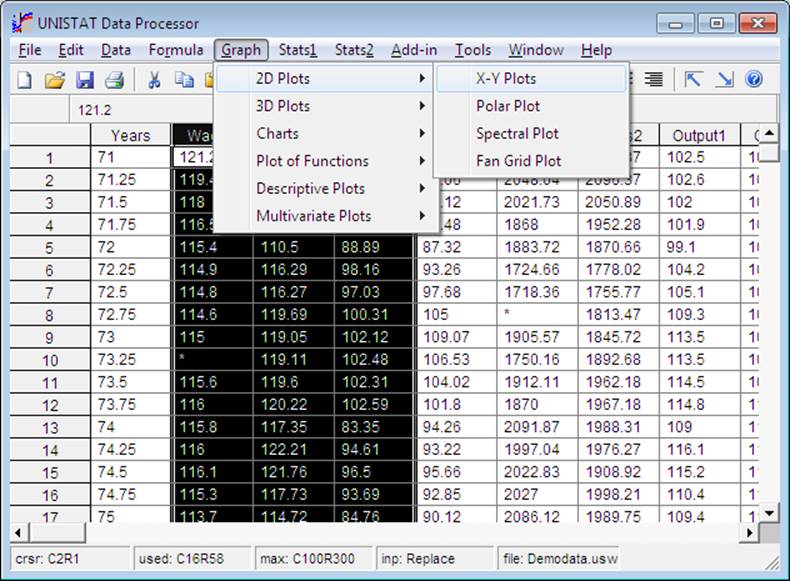Open the File menu
This screenshot has height=581, width=790.
point(30,50)
